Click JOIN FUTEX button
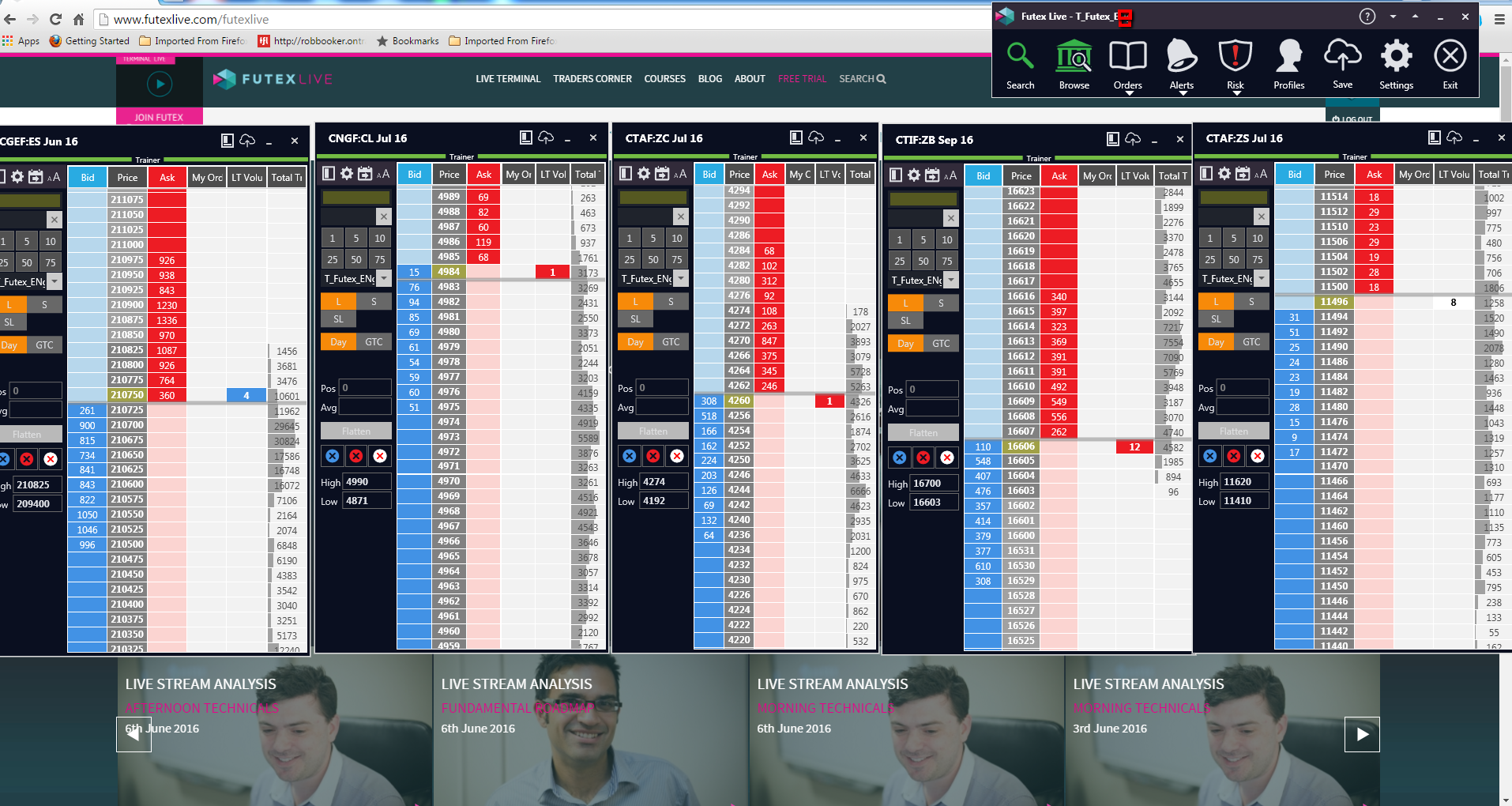 click(159, 117)
